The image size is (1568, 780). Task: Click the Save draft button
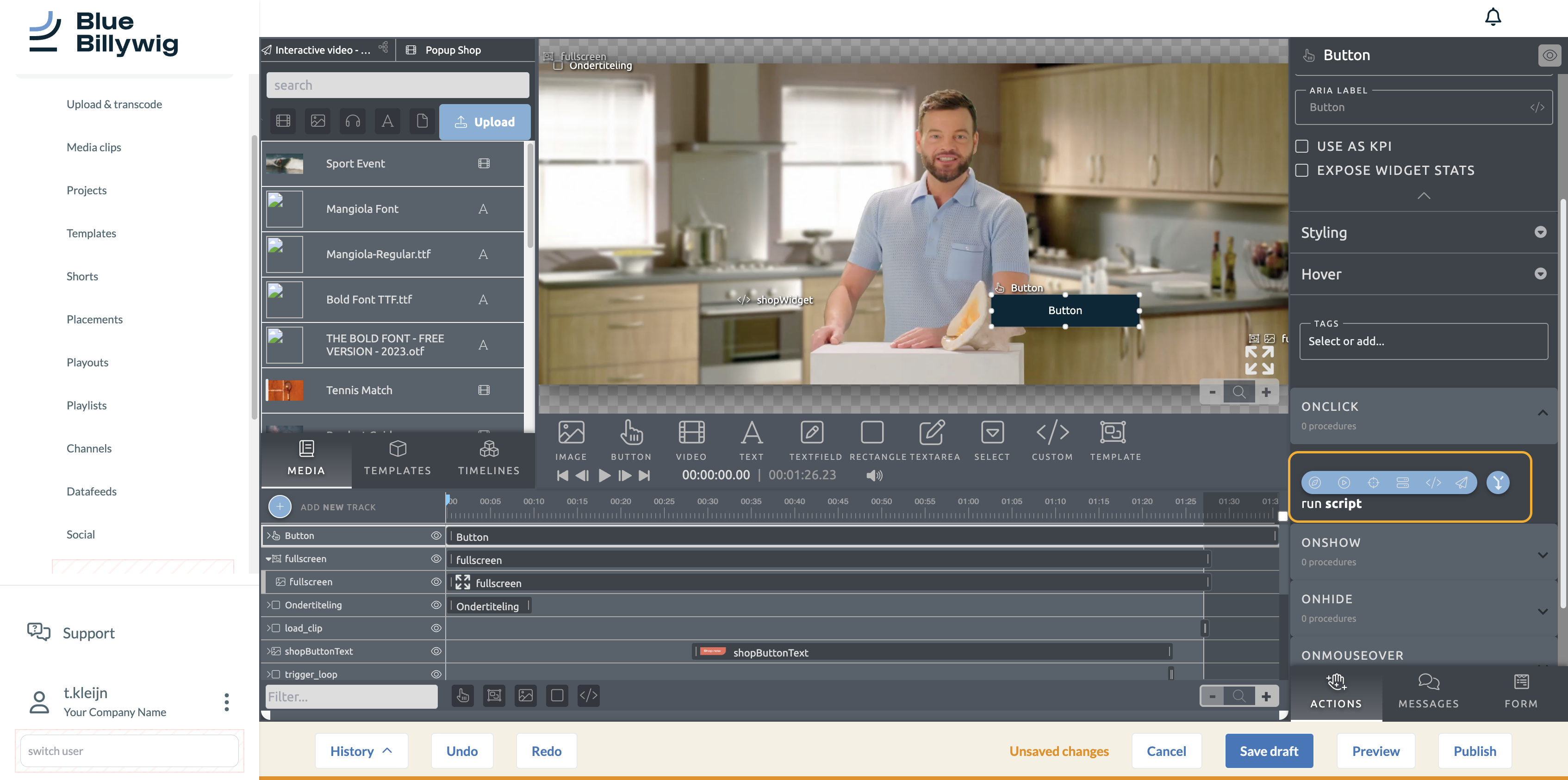click(1268, 751)
